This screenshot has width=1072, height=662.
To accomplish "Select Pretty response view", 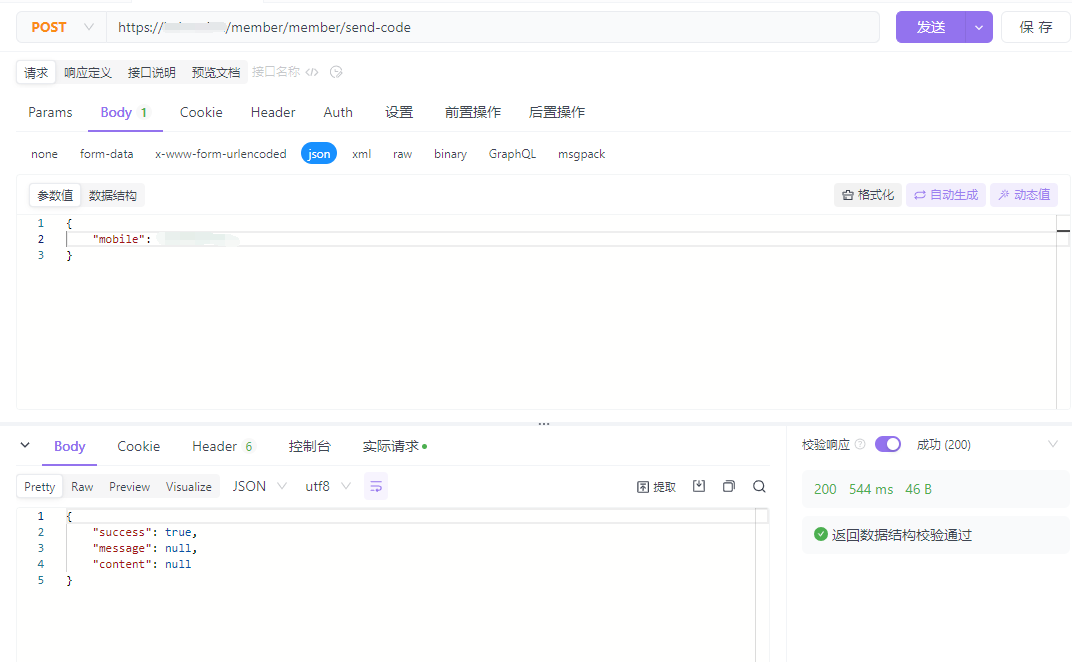I will point(40,486).
